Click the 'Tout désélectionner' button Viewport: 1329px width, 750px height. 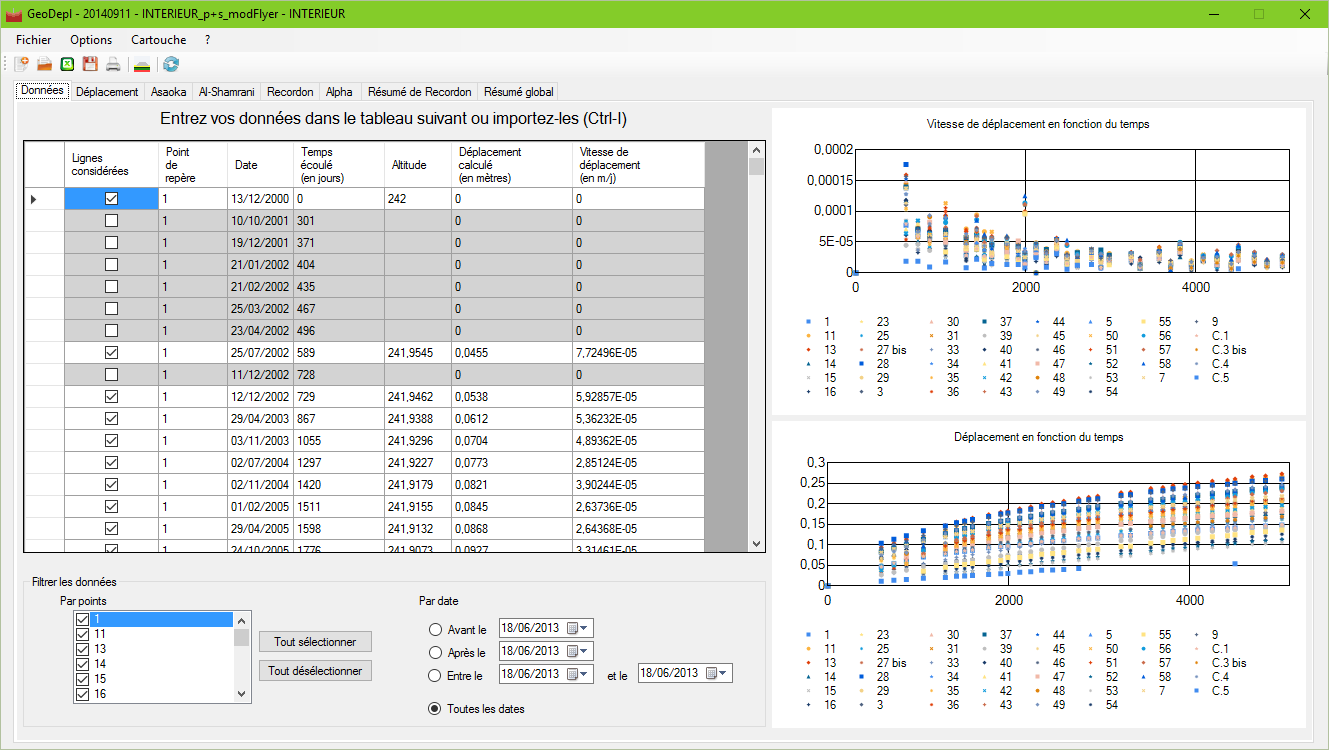click(314, 671)
